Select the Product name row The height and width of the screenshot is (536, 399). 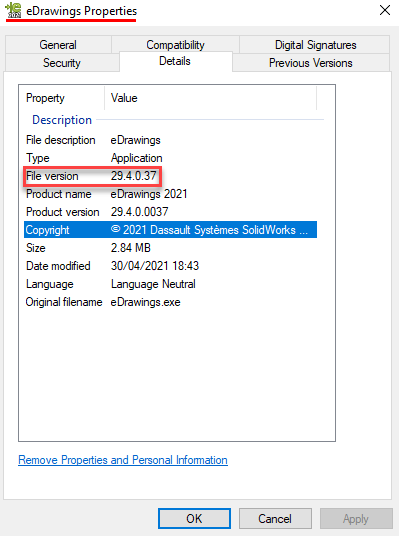tap(170, 194)
